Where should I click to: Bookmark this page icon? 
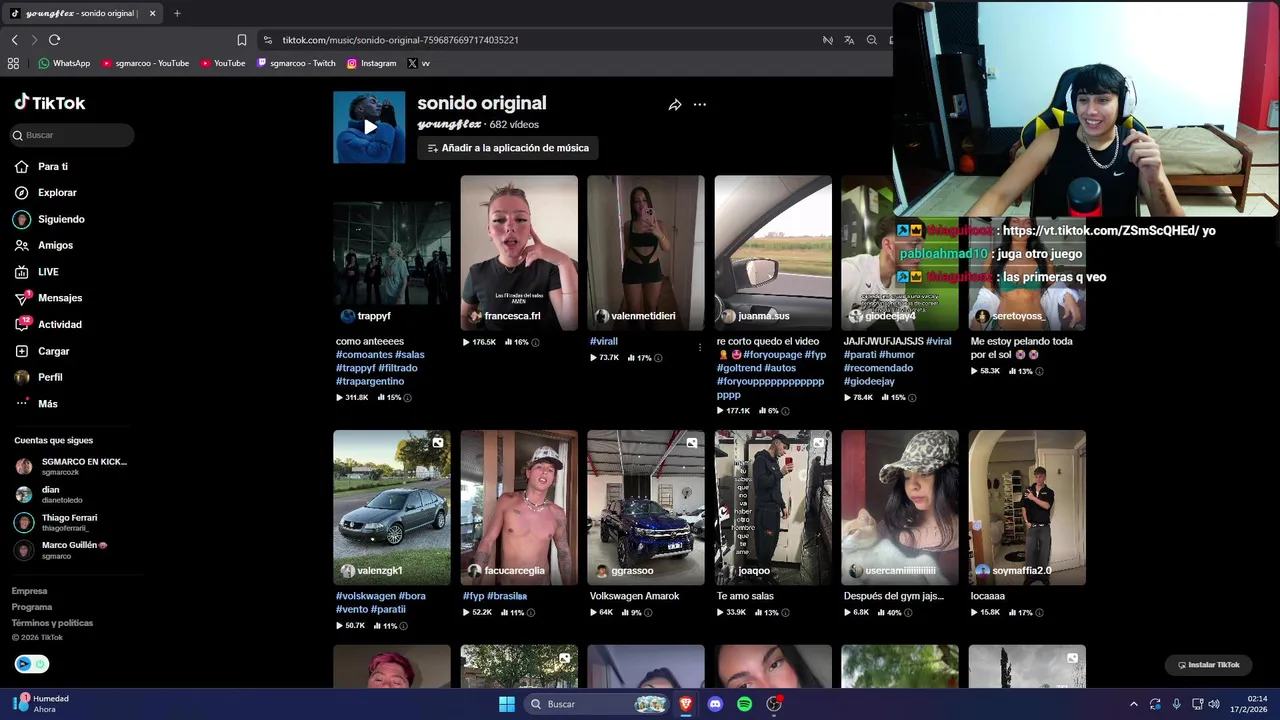pyautogui.click(x=242, y=40)
